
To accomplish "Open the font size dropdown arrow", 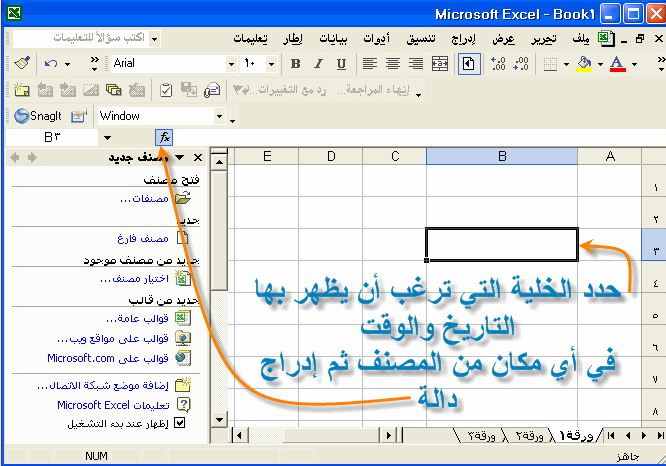I will (x=271, y=65).
